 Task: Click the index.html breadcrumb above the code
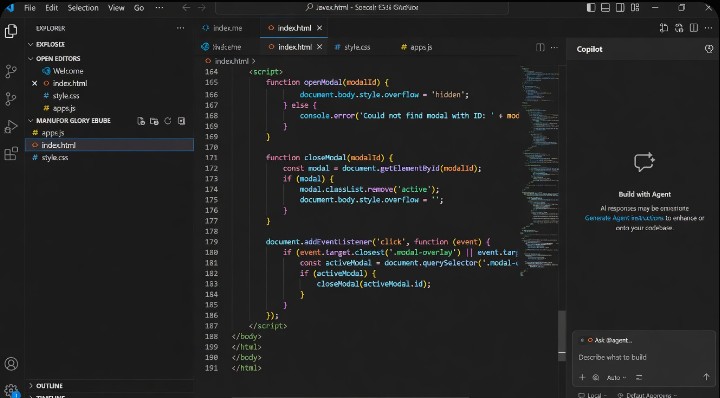click(231, 61)
